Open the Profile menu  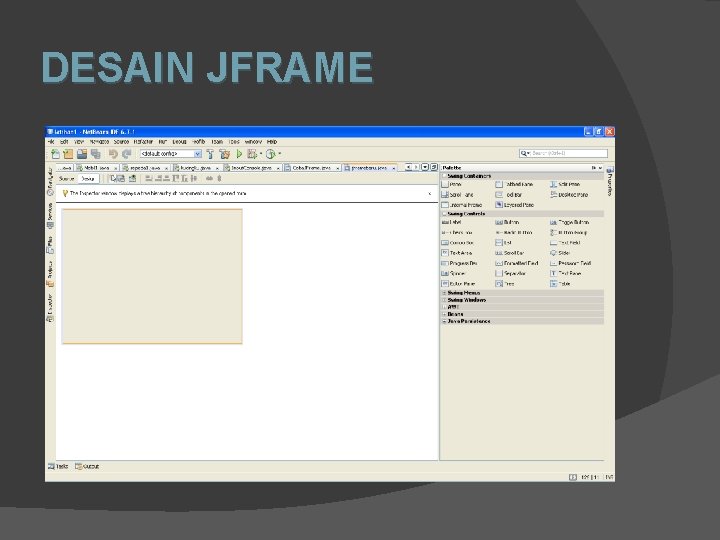pyautogui.click(x=198, y=142)
